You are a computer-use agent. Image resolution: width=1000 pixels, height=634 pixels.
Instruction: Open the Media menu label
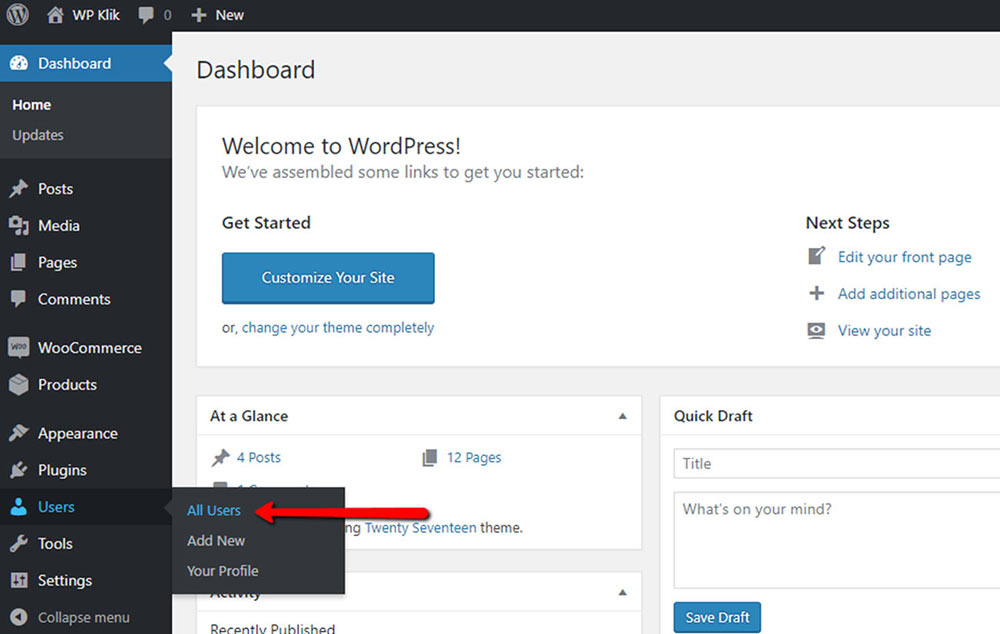tap(59, 226)
